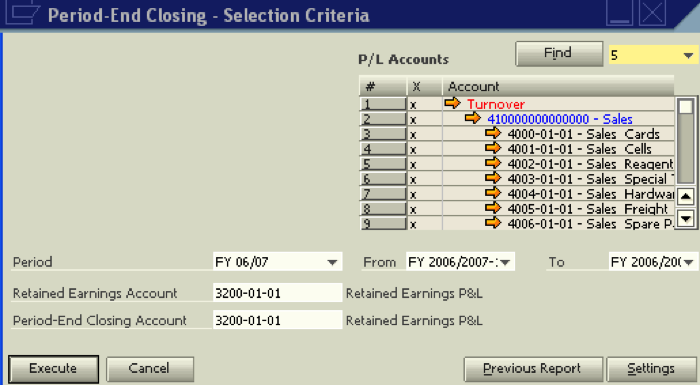Select 4001-01-01 - Sales Cells text
The height and width of the screenshot is (385, 700).
(x=579, y=149)
